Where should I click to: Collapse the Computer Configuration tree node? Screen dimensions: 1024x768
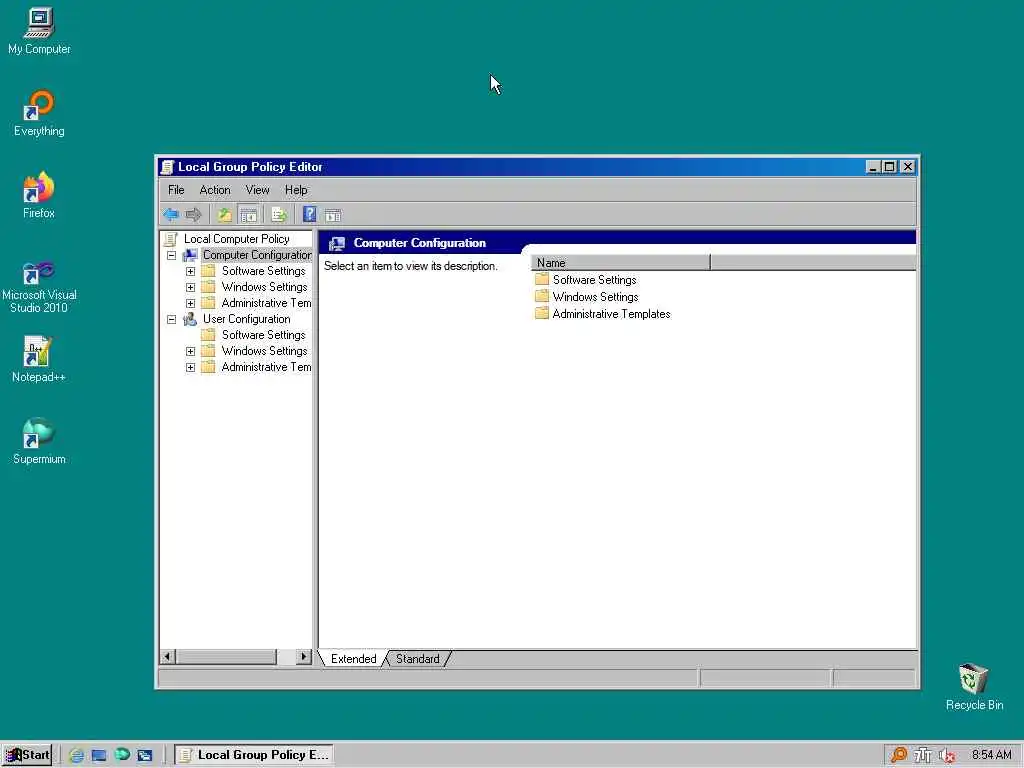tap(171, 255)
